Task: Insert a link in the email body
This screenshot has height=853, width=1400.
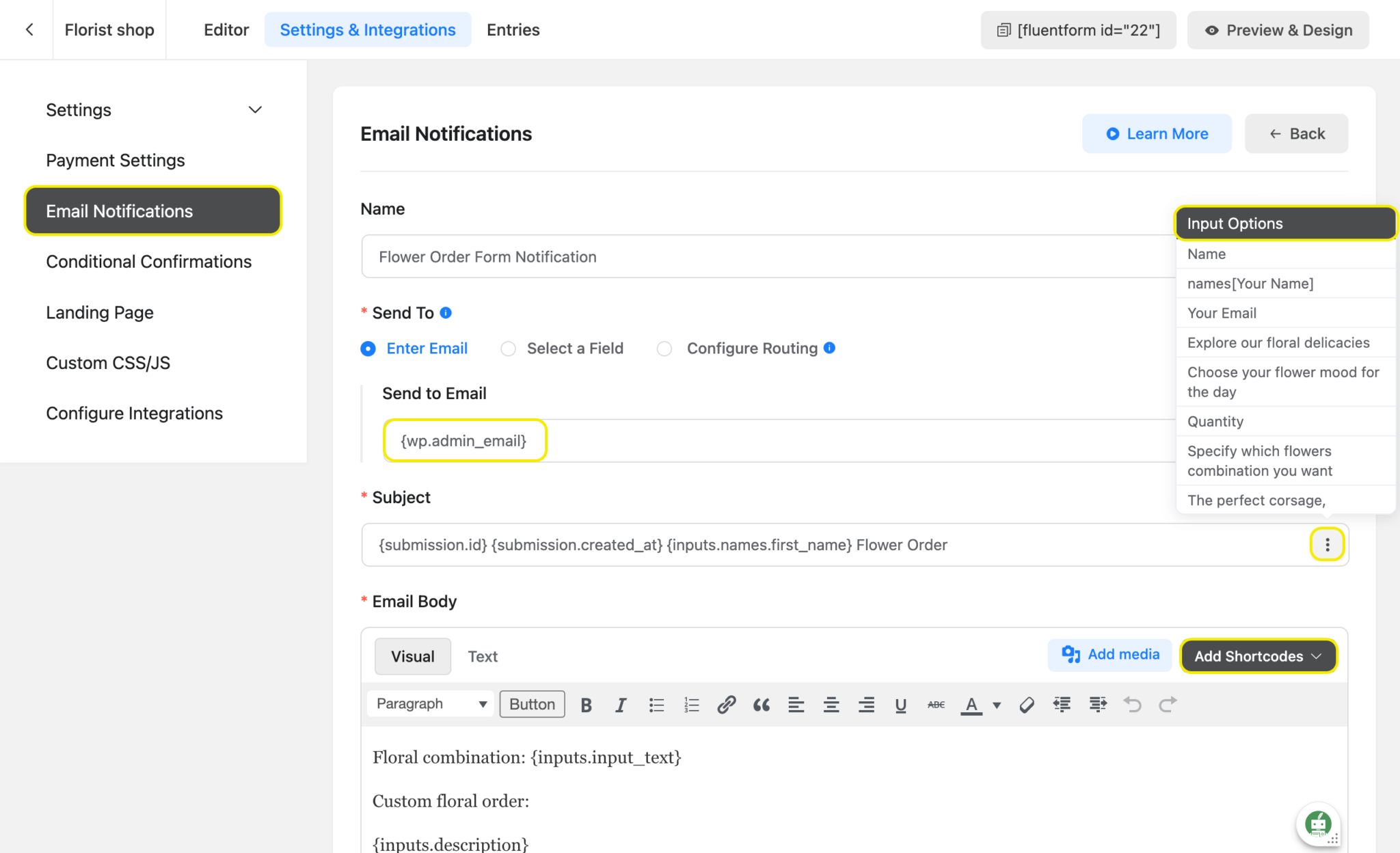Action: 726,705
